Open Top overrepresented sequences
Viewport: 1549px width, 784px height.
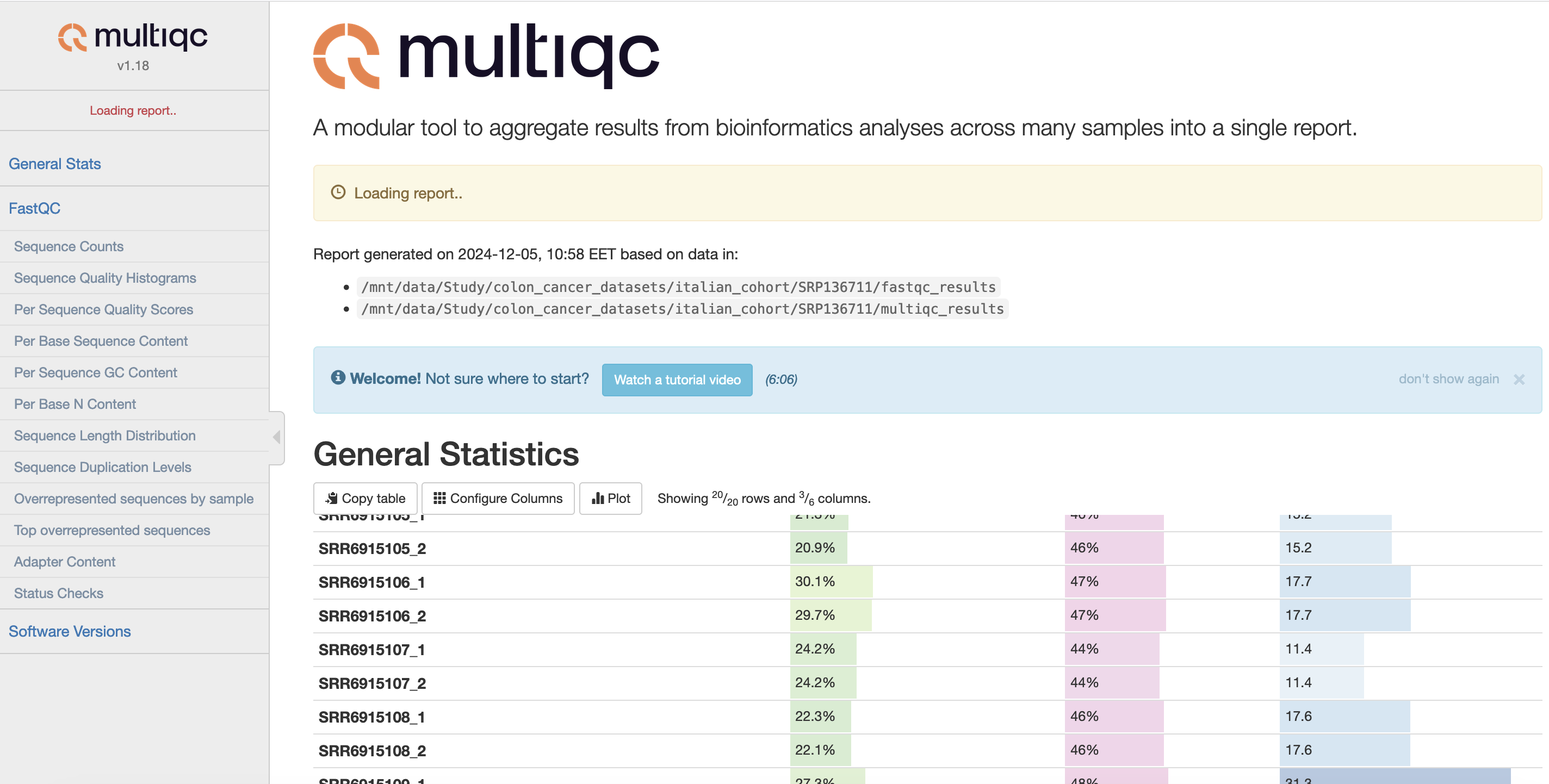pos(112,530)
